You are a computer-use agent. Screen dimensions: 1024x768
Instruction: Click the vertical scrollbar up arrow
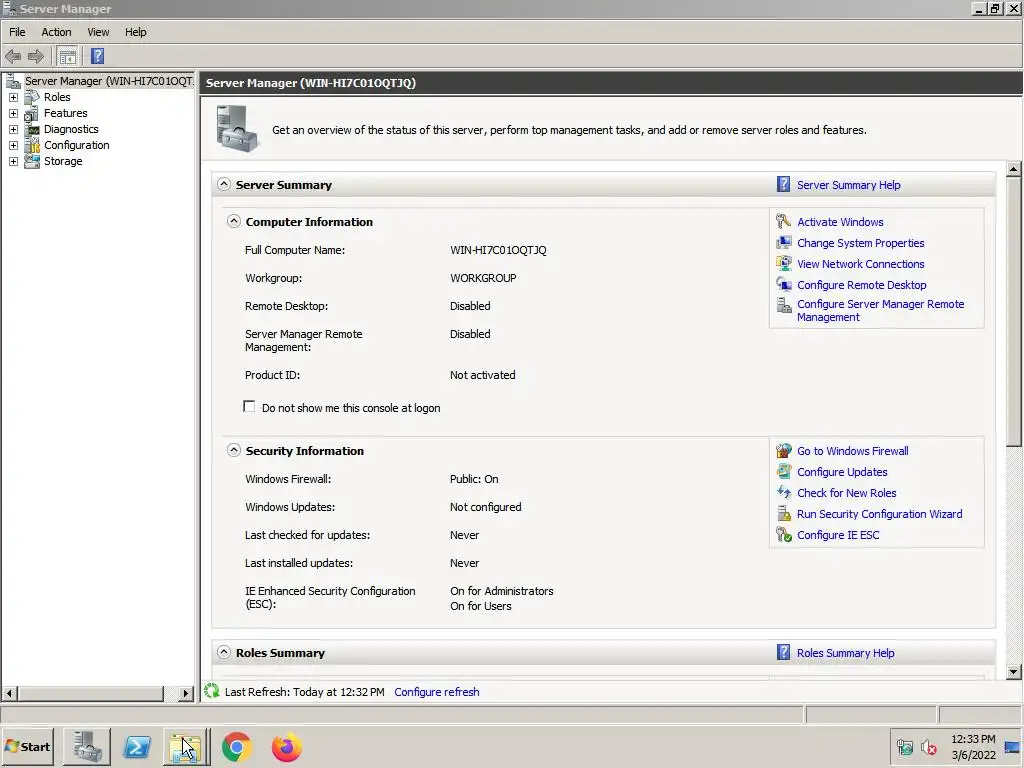coord(1014,168)
